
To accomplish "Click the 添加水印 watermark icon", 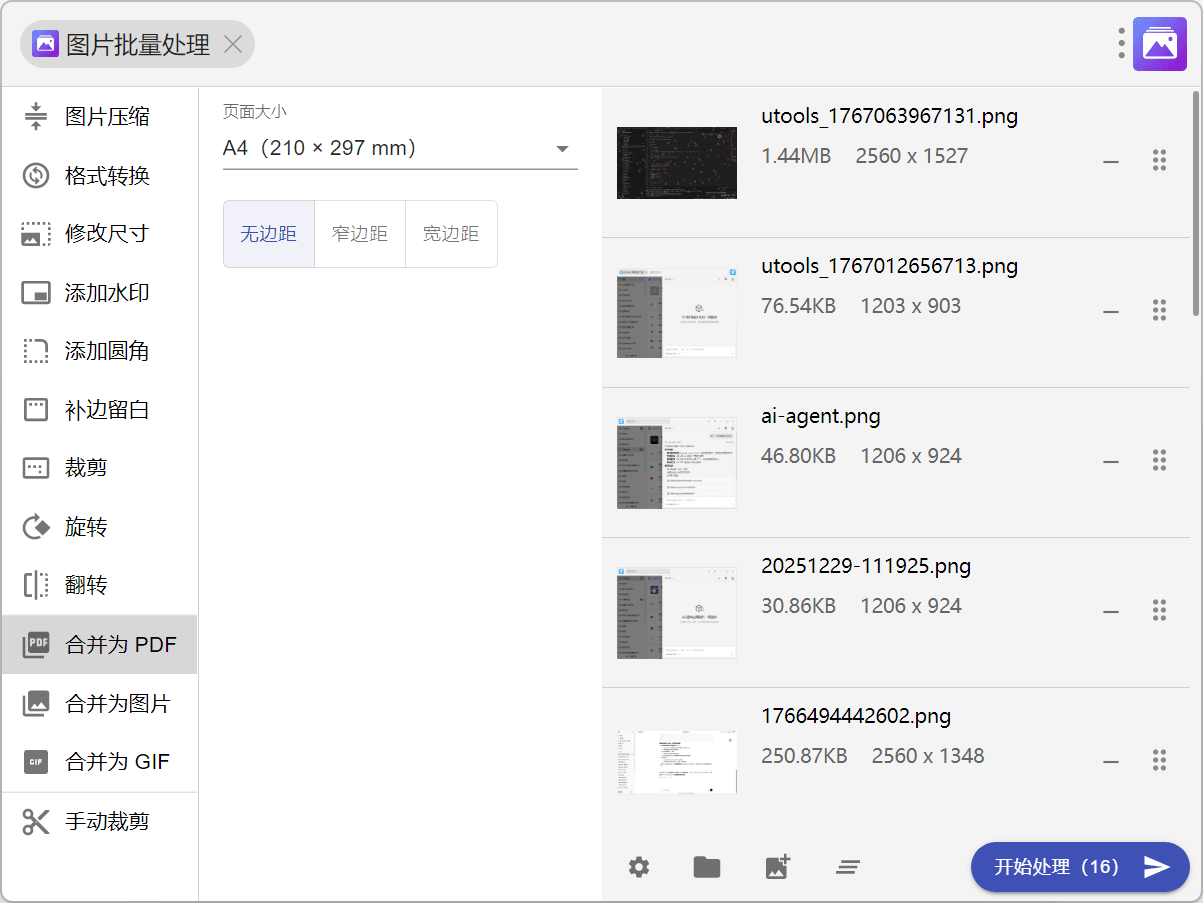I will pos(36,293).
